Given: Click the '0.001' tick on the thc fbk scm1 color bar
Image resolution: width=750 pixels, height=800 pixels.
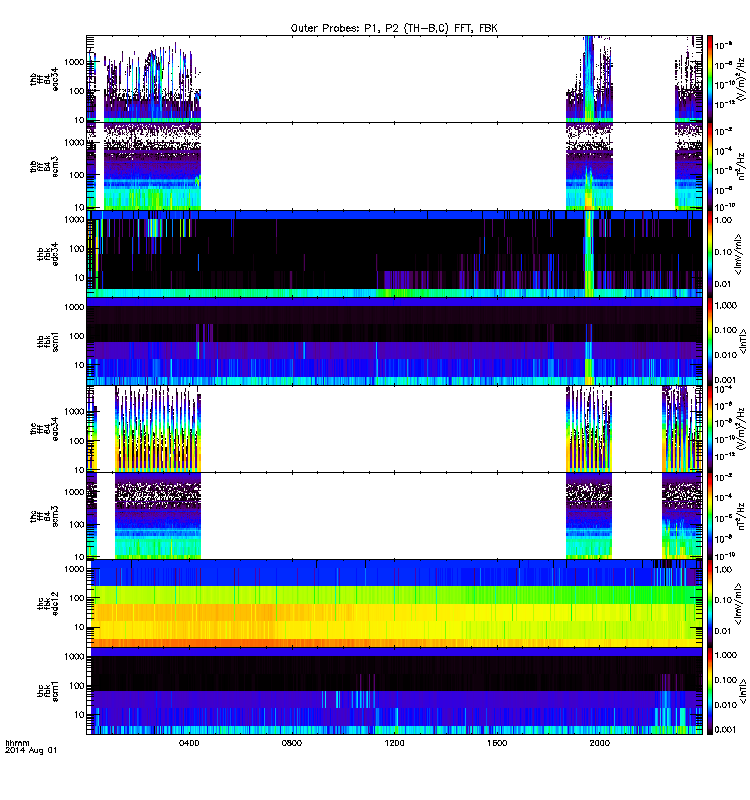Looking at the screenshot, I should 726,730.
